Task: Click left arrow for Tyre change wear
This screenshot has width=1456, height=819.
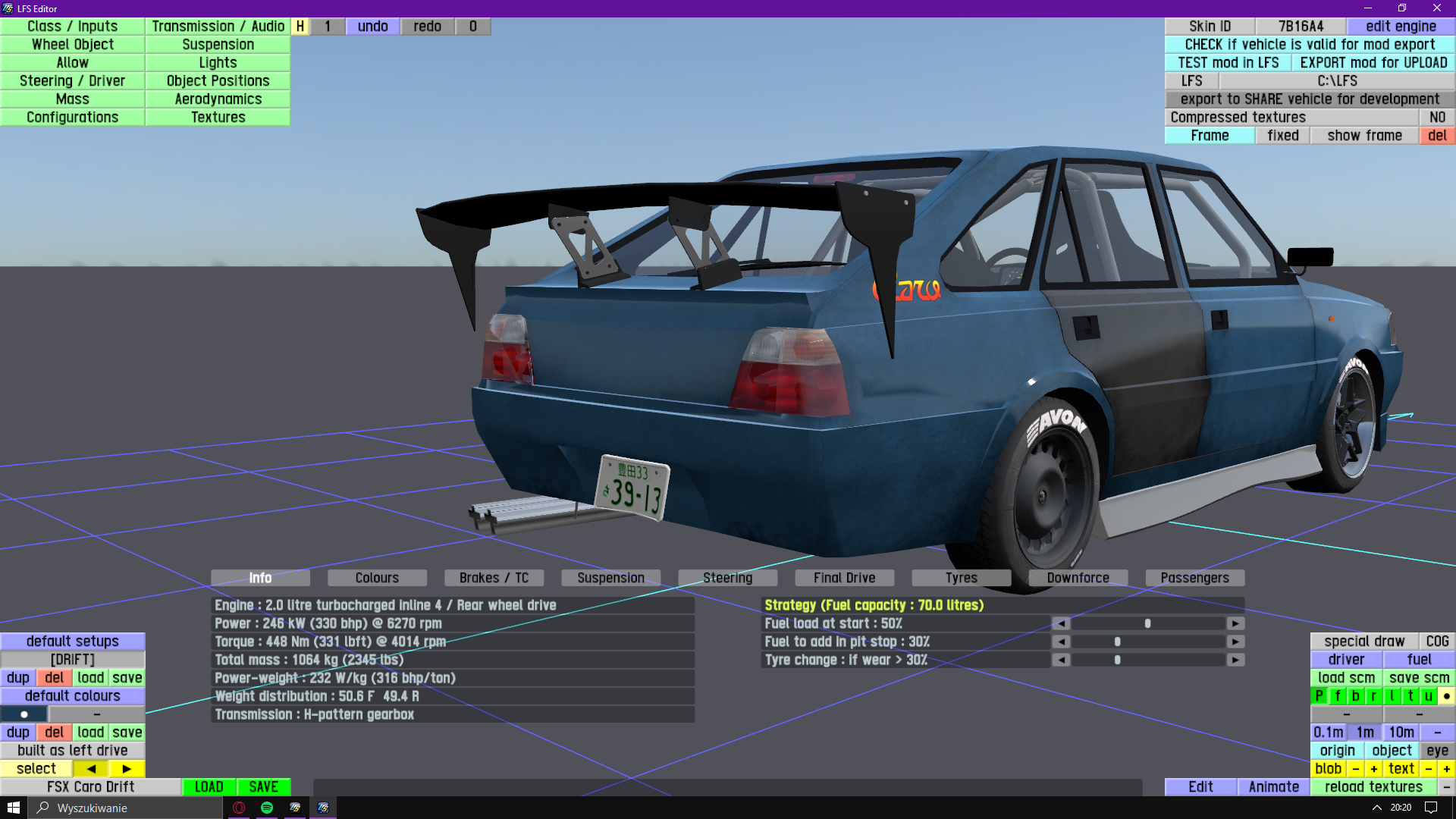Action: click(1061, 660)
